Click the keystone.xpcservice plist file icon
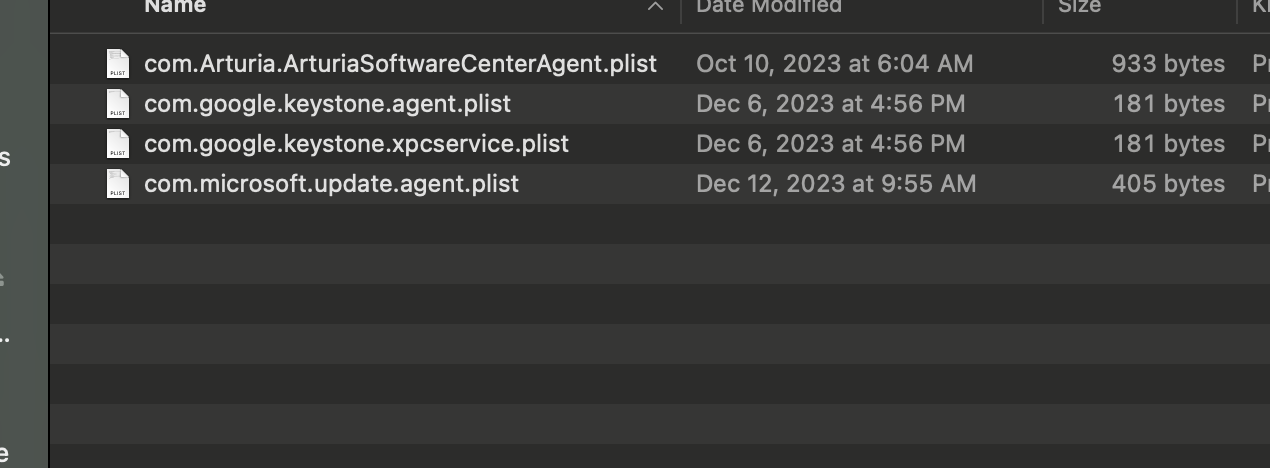 (x=118, y=144)
